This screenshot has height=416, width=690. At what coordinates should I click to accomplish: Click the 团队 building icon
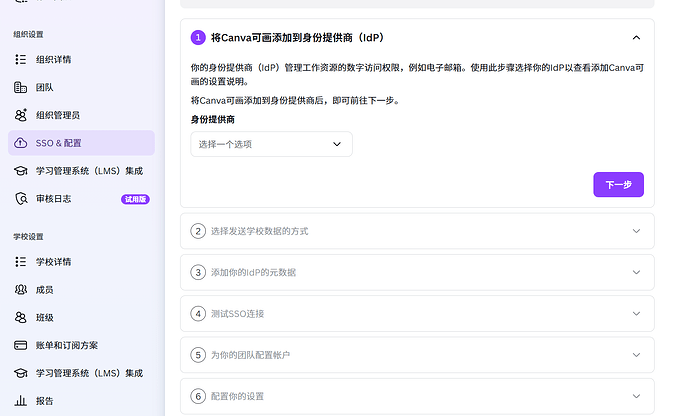pyautogui.click(x=21, y=87)
